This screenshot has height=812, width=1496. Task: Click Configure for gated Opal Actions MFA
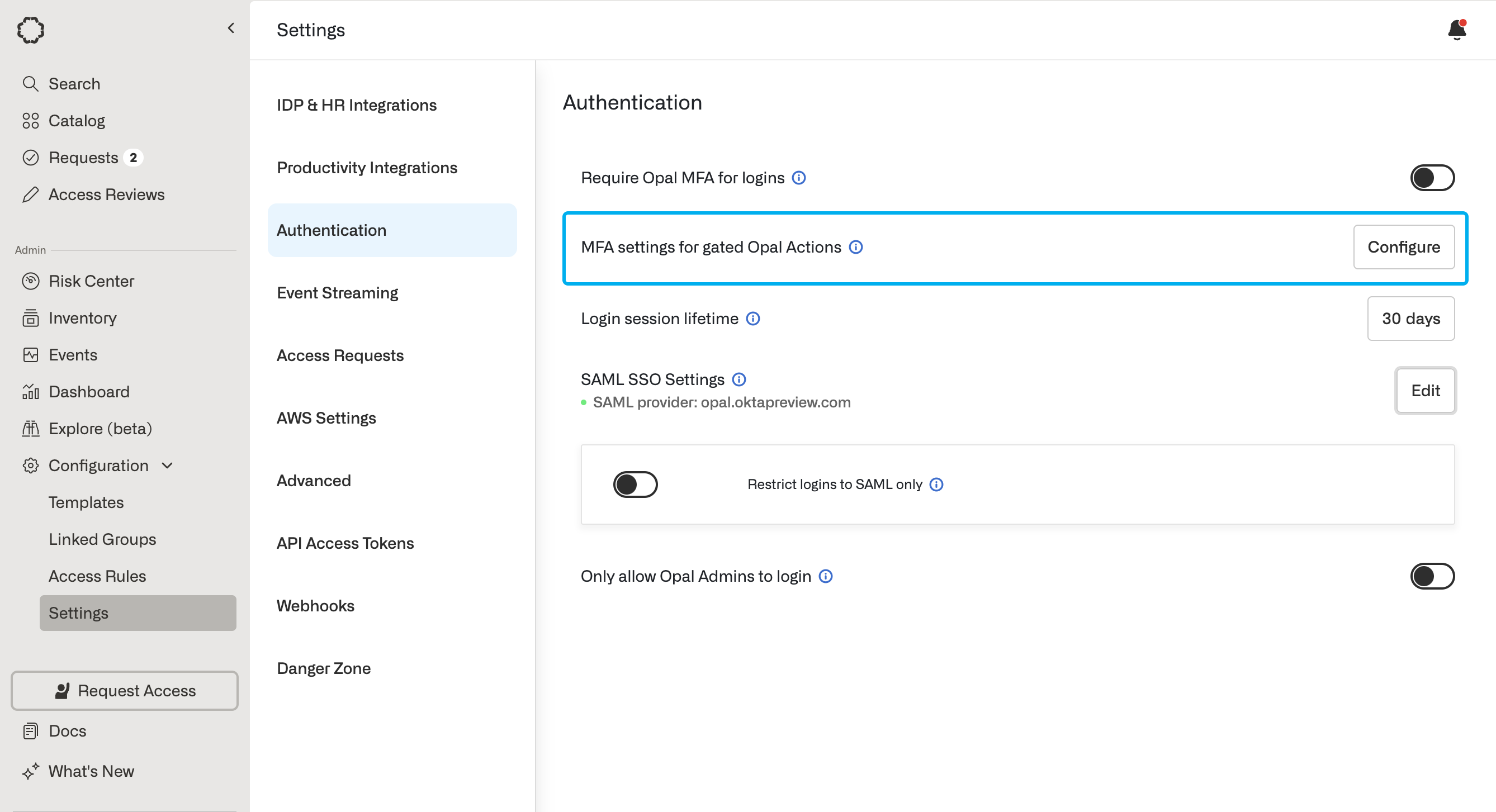(1403, 246)
